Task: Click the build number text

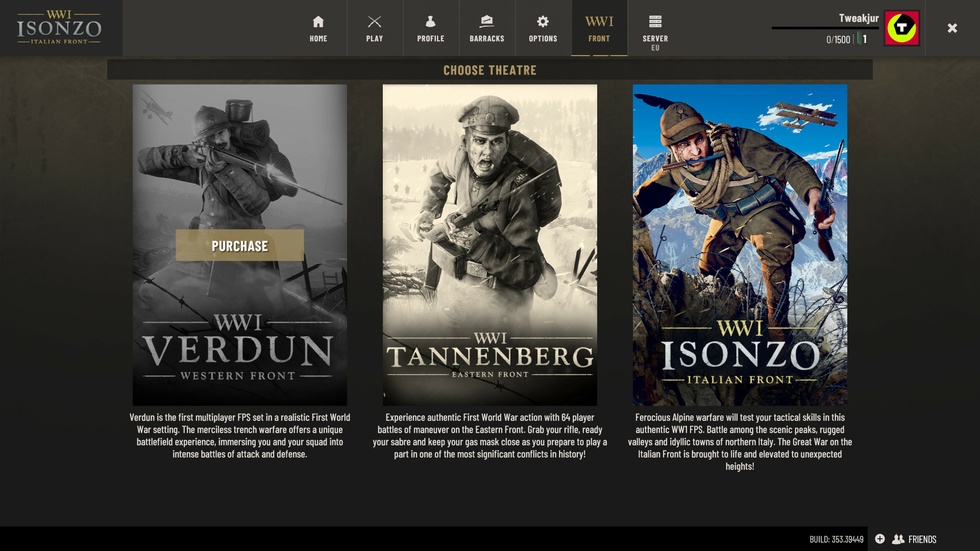Action: [x=836, y=539]
